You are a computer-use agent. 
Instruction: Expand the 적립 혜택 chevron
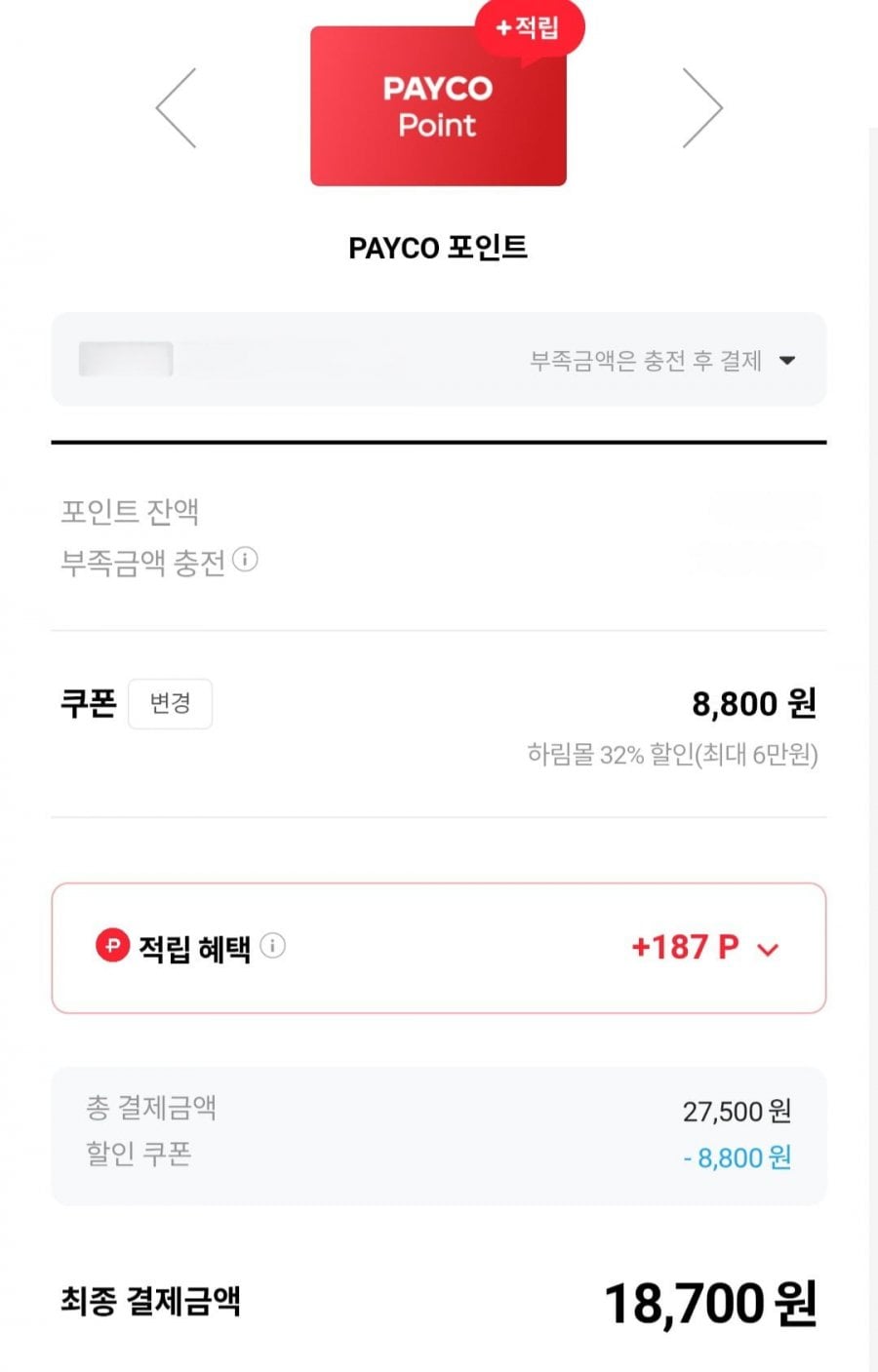point(769,949)
